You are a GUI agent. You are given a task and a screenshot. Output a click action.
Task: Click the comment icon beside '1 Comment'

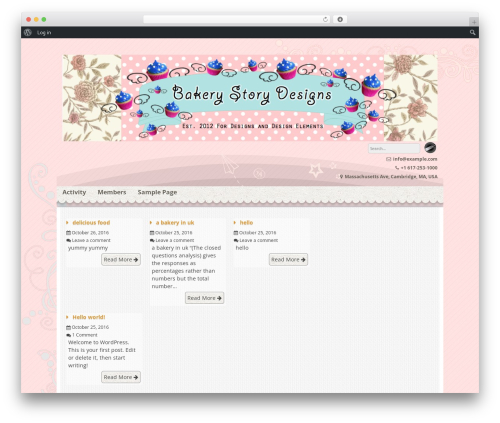coord(69,335)
